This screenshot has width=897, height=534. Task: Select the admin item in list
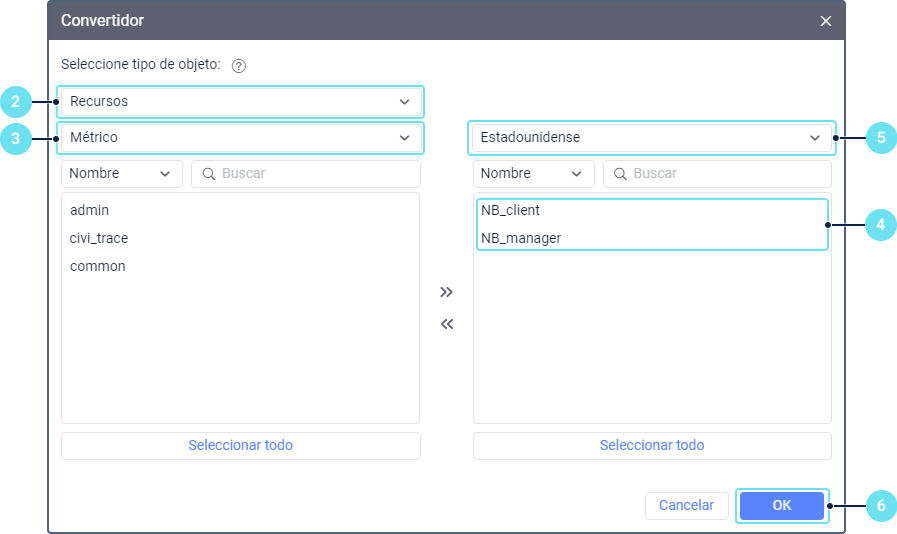pyautogui.click(x=90, y=211)
